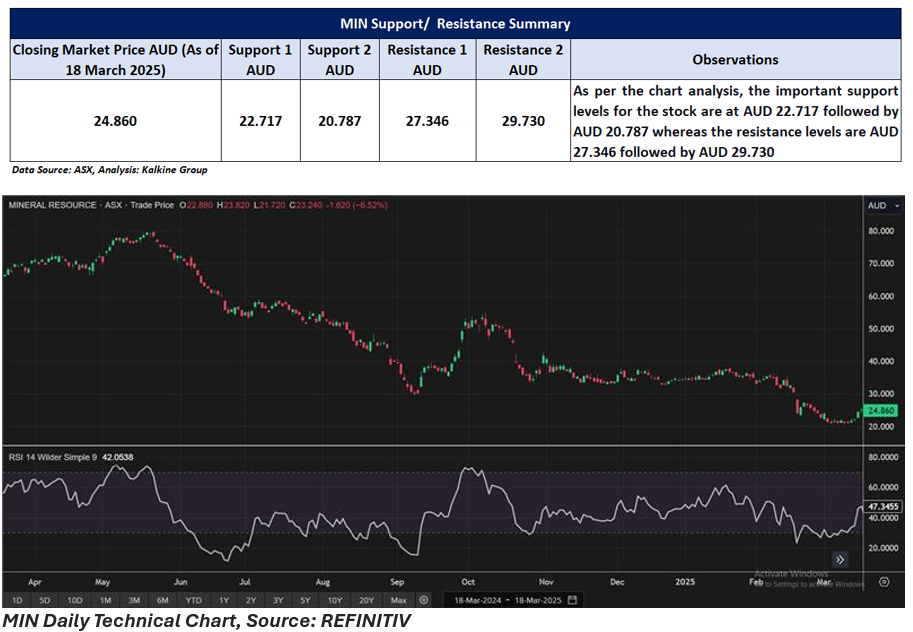Click the Support 1 value 22.717

pos(260,121)
